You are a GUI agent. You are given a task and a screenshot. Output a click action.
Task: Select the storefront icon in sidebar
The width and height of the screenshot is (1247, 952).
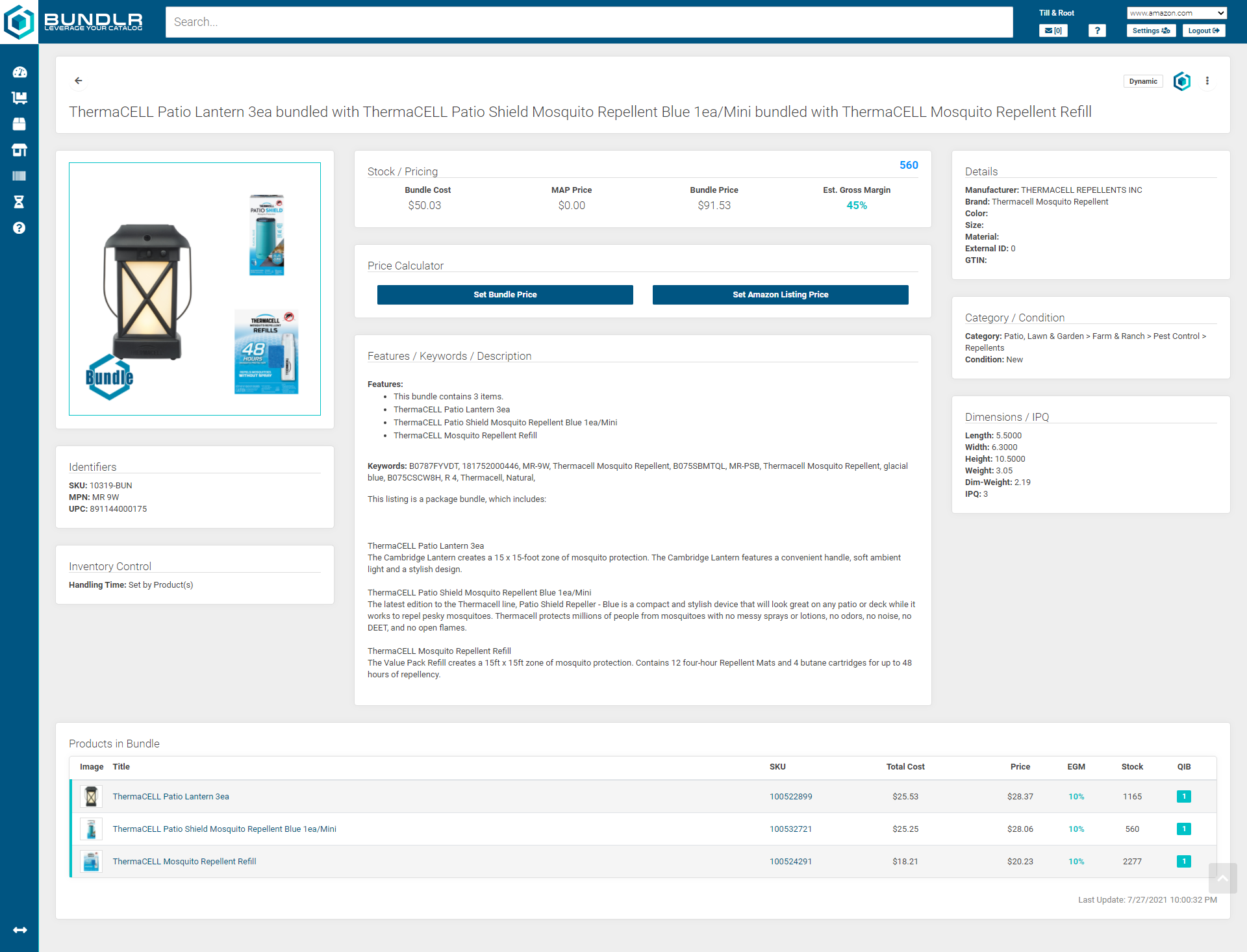[x=19, y=150]
